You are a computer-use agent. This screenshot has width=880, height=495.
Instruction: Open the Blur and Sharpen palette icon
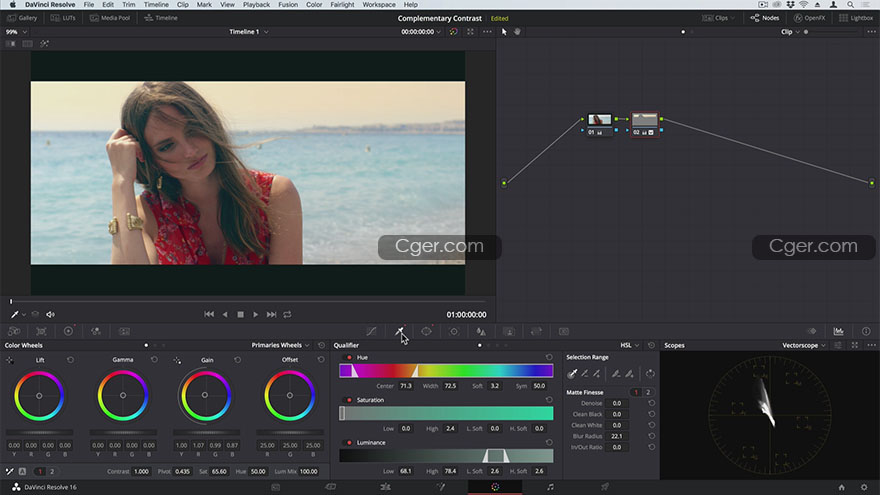point(481,331)
